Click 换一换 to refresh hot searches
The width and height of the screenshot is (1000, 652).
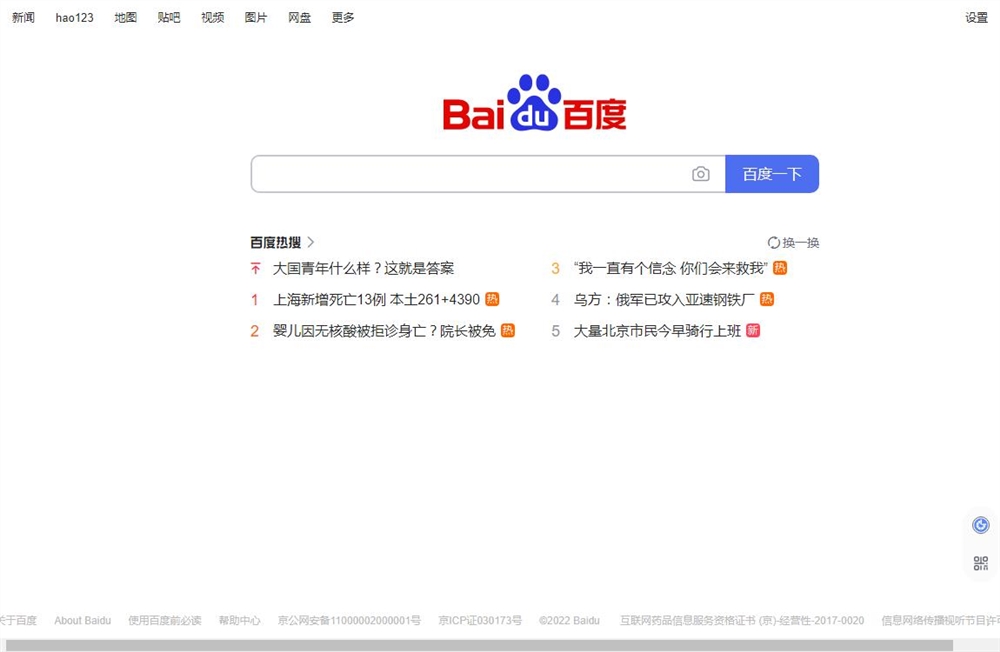click(800, 242)
